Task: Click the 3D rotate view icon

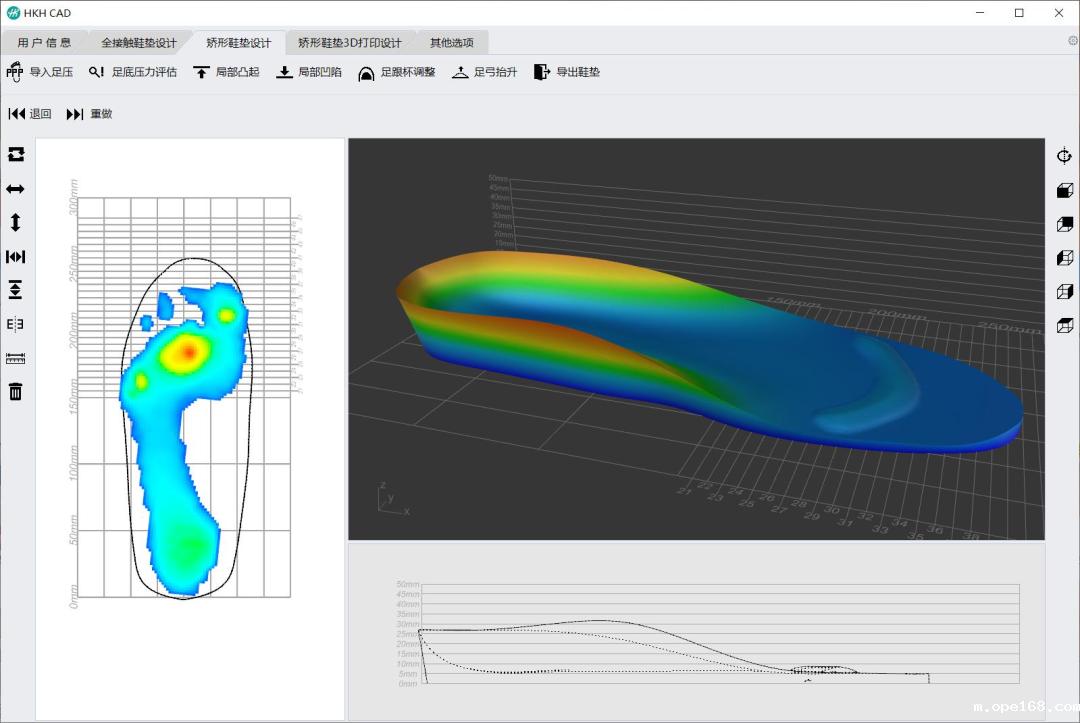Action: click(x=1064, y=156)
